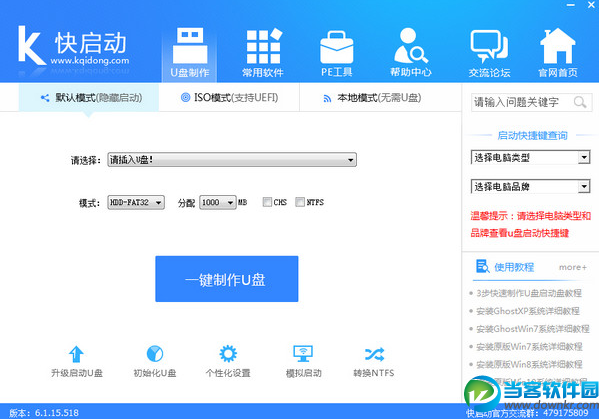Open 个性化设置 gear icon
Image resolution: width=600 pixels, height=419 pixels.
click(228, 354)
